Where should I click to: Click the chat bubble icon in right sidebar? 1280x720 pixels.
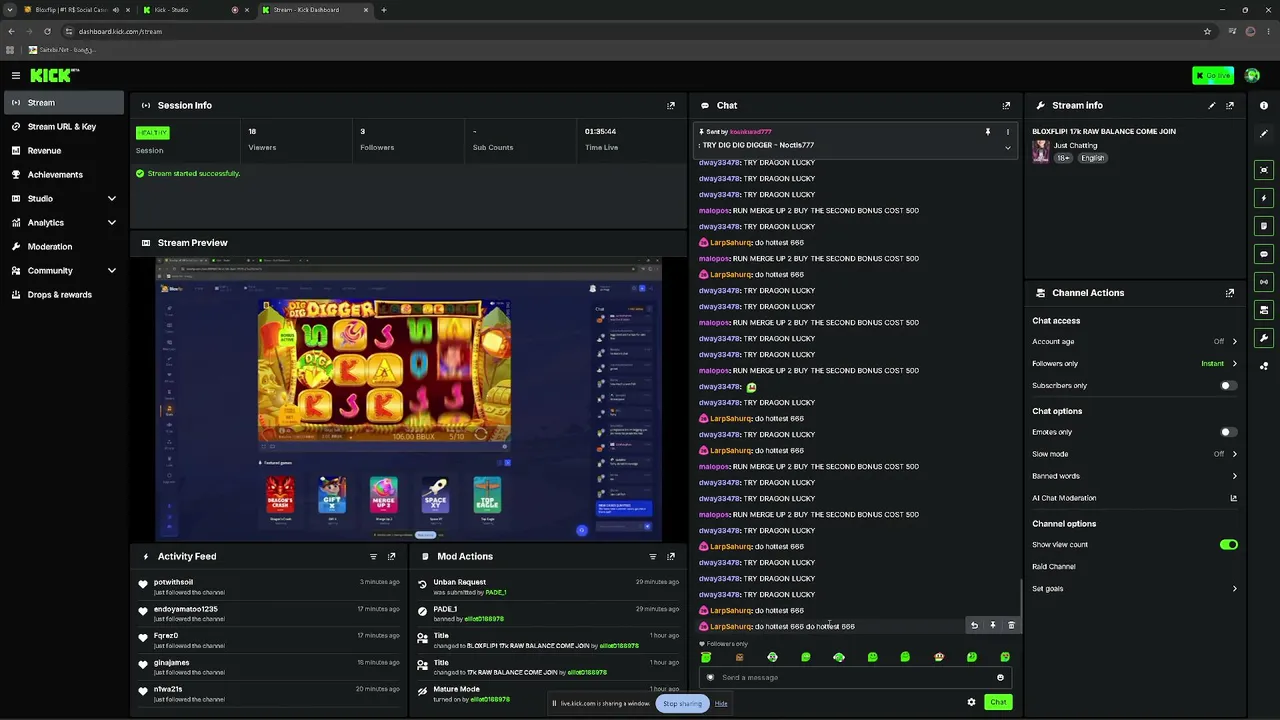[x=1264, y=254]
